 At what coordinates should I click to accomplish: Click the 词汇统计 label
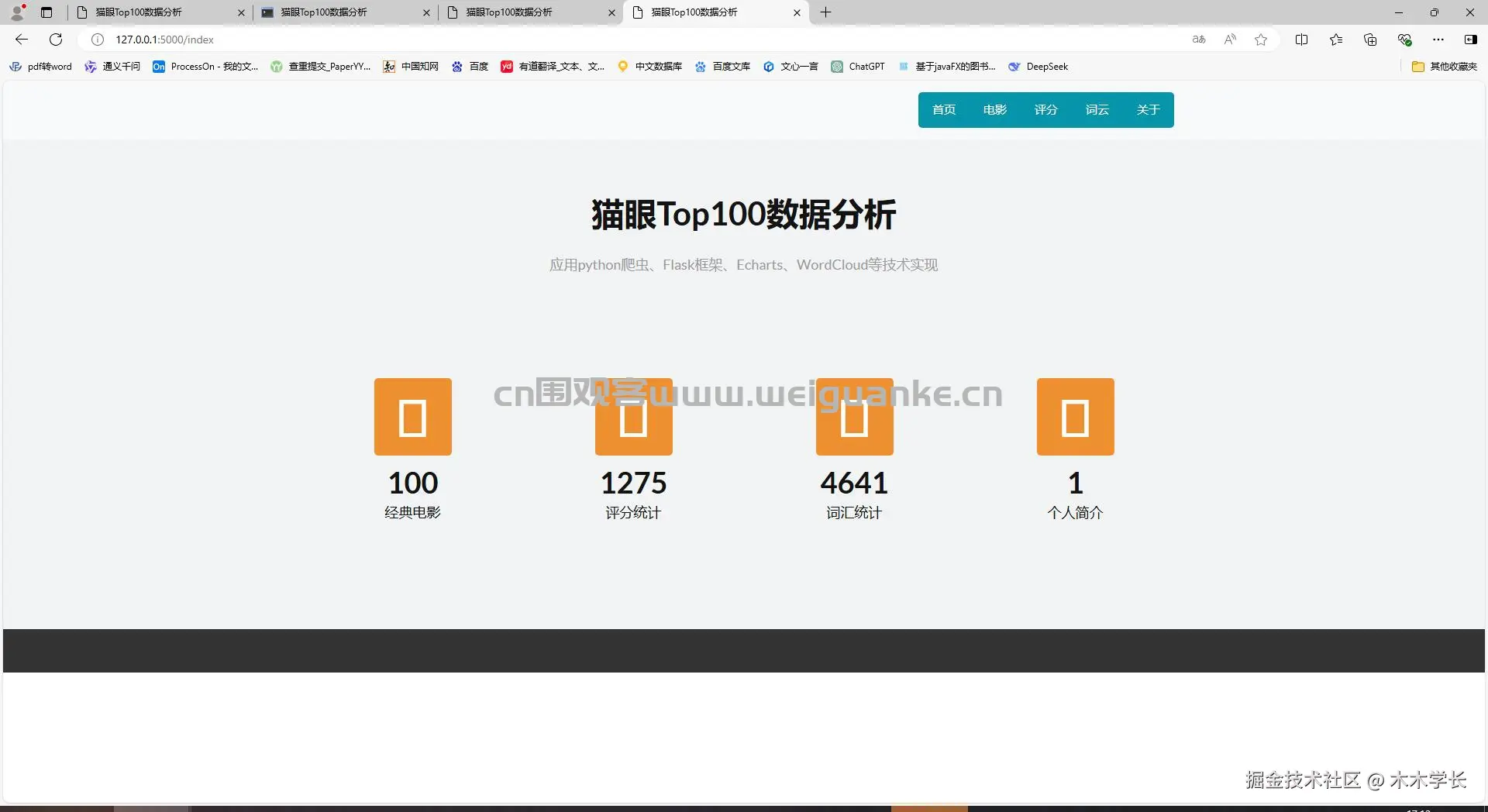pos(855,513)
